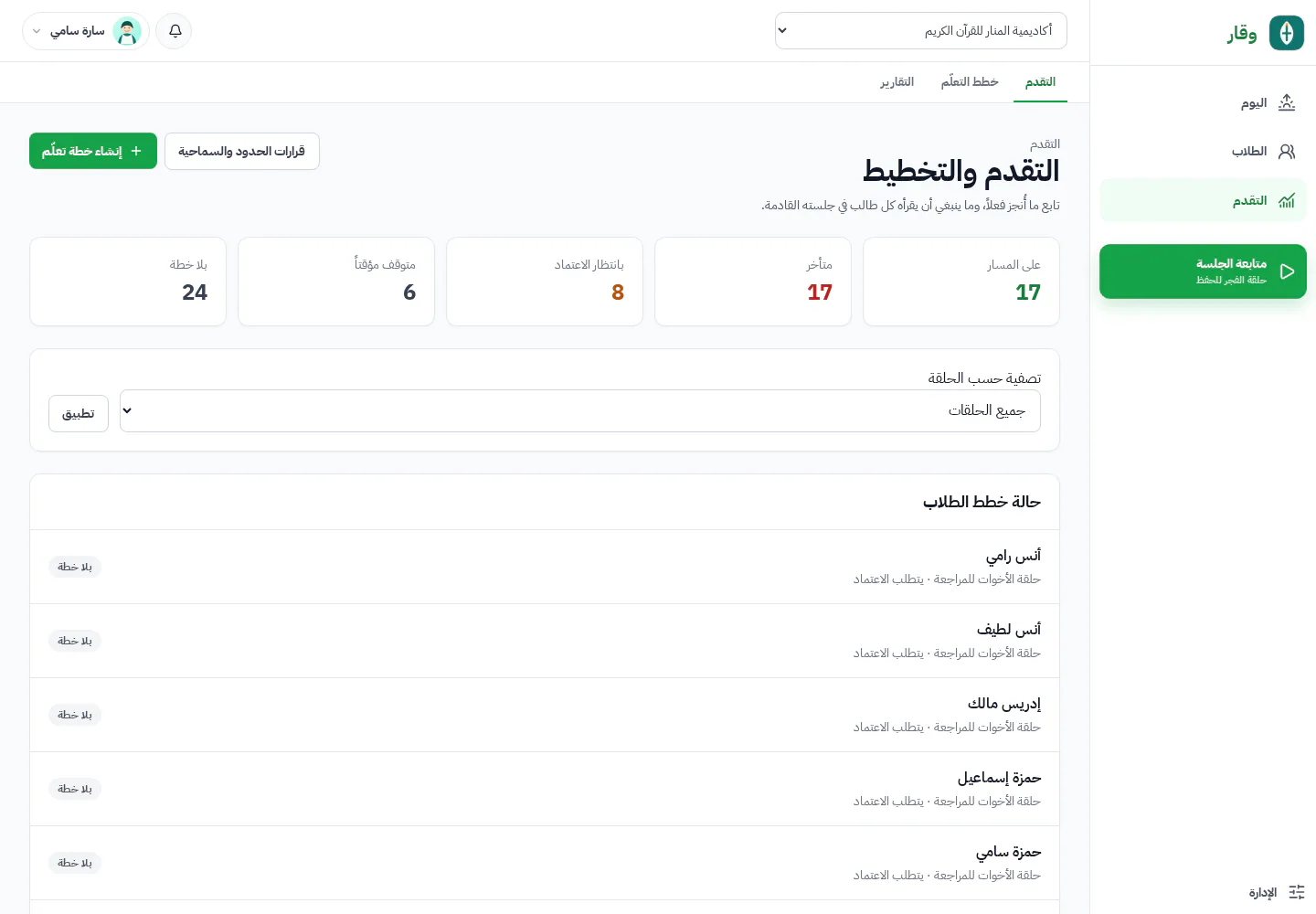Click سارة سامي user avatar

coord(127,31)
